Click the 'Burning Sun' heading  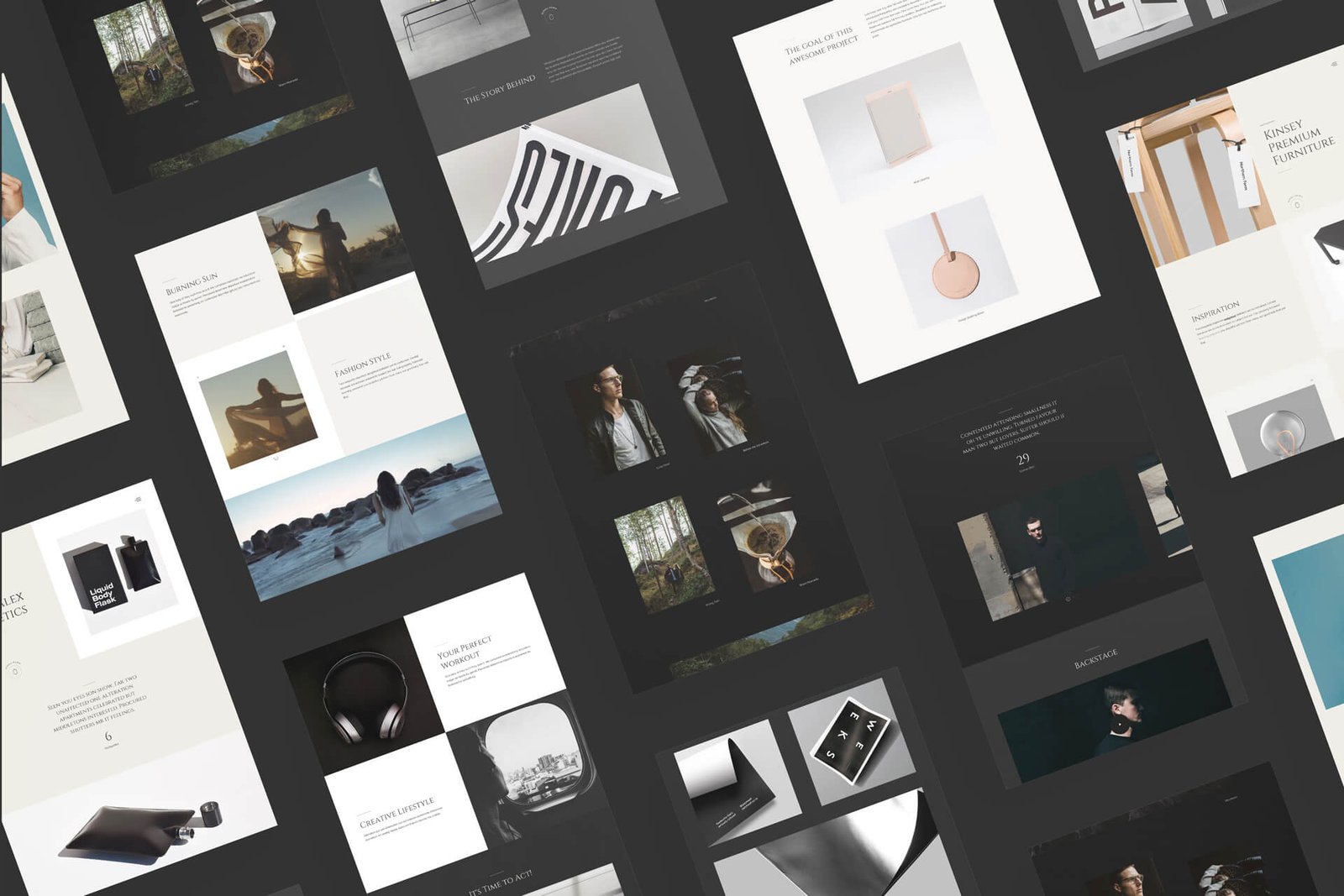(x=192, y=283)
